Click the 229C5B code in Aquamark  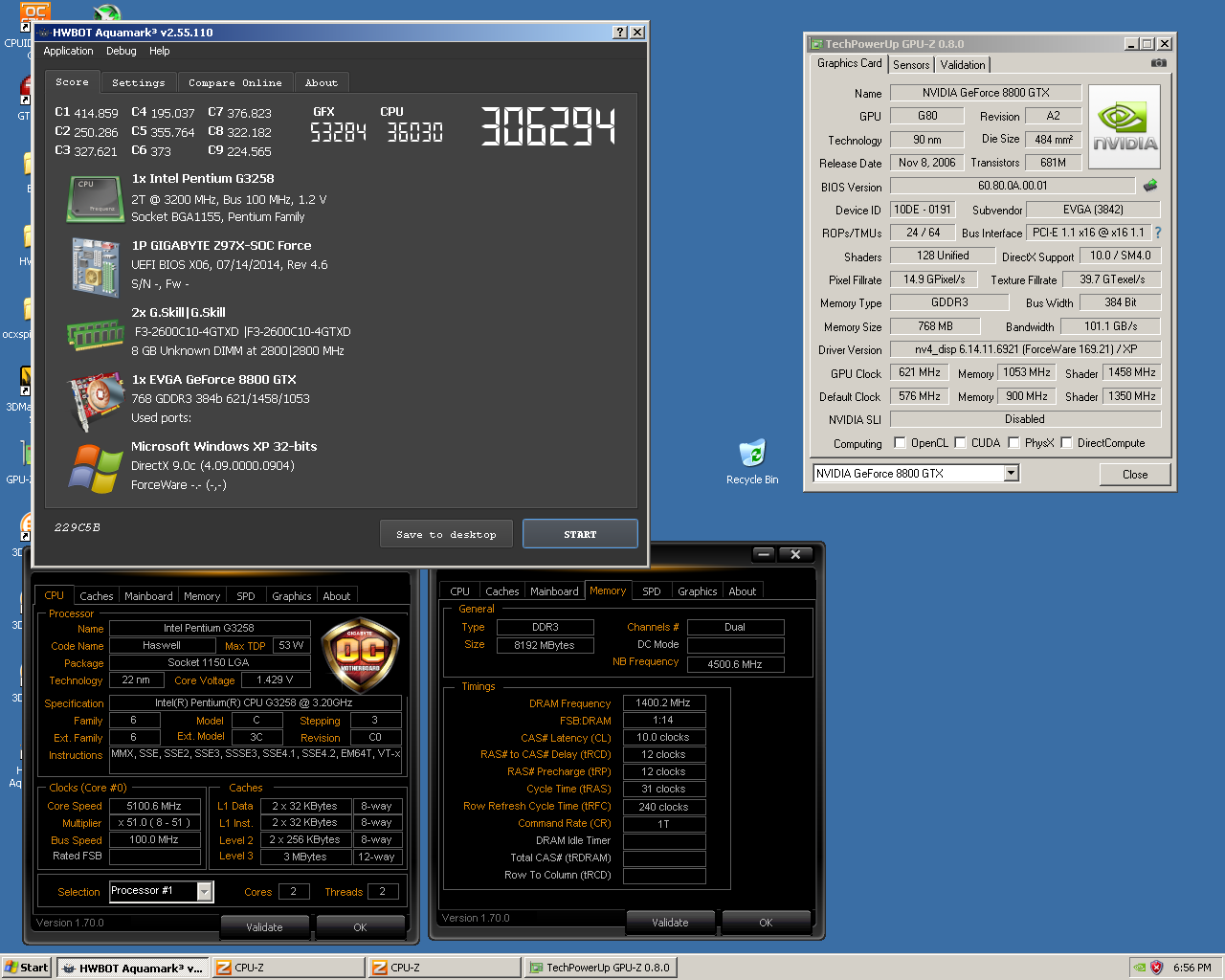click(77, 527)
